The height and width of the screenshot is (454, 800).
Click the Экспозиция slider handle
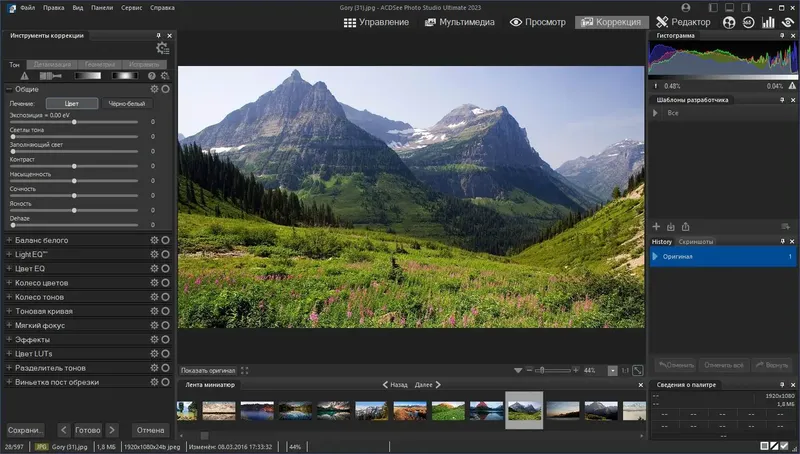[74, 122]
